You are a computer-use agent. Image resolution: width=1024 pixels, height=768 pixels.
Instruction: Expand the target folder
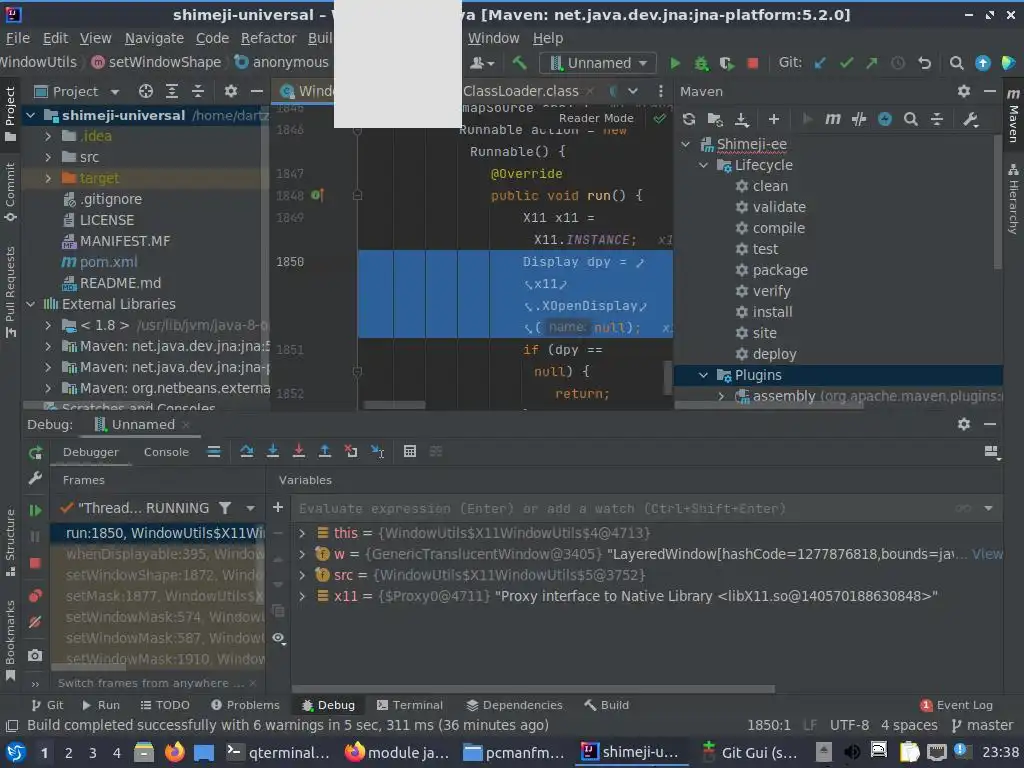tap(48, 178)
